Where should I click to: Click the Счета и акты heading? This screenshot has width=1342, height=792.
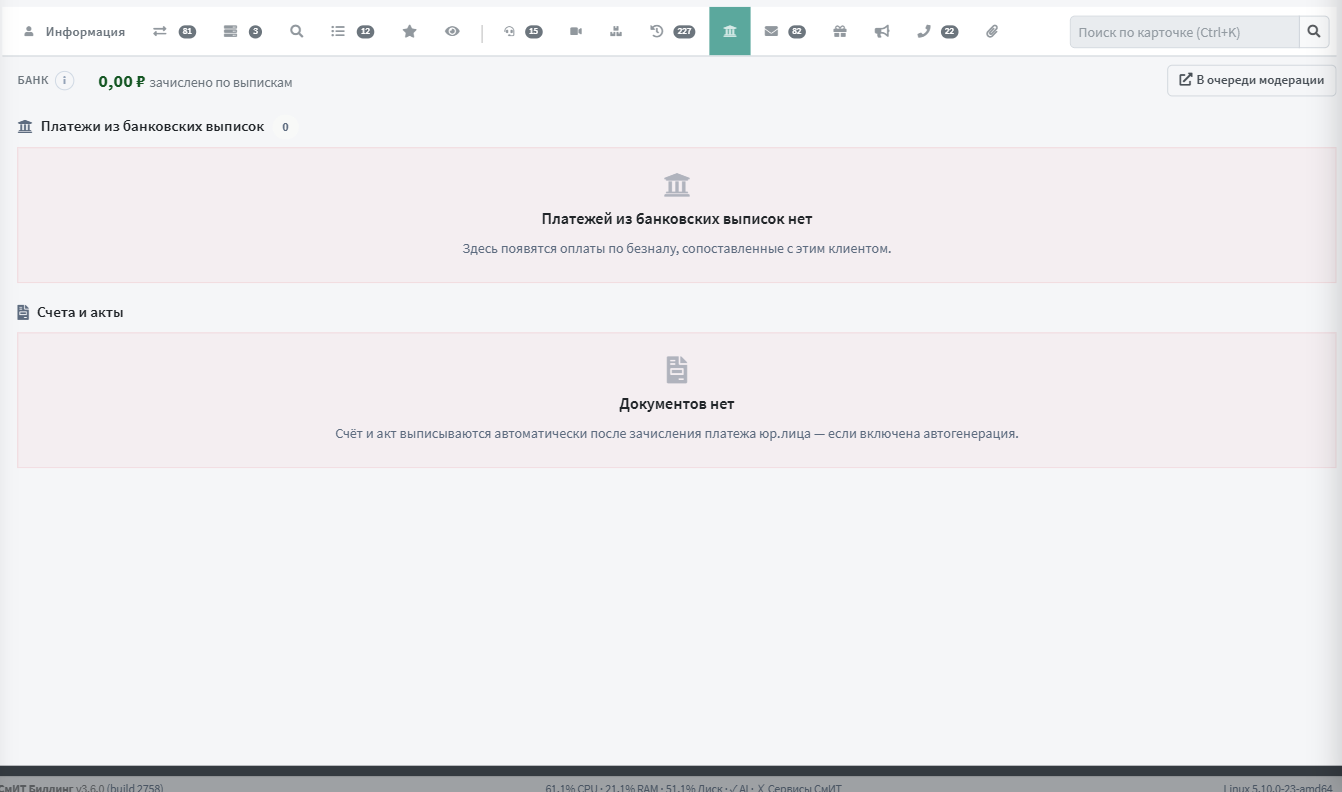[80, 312]
